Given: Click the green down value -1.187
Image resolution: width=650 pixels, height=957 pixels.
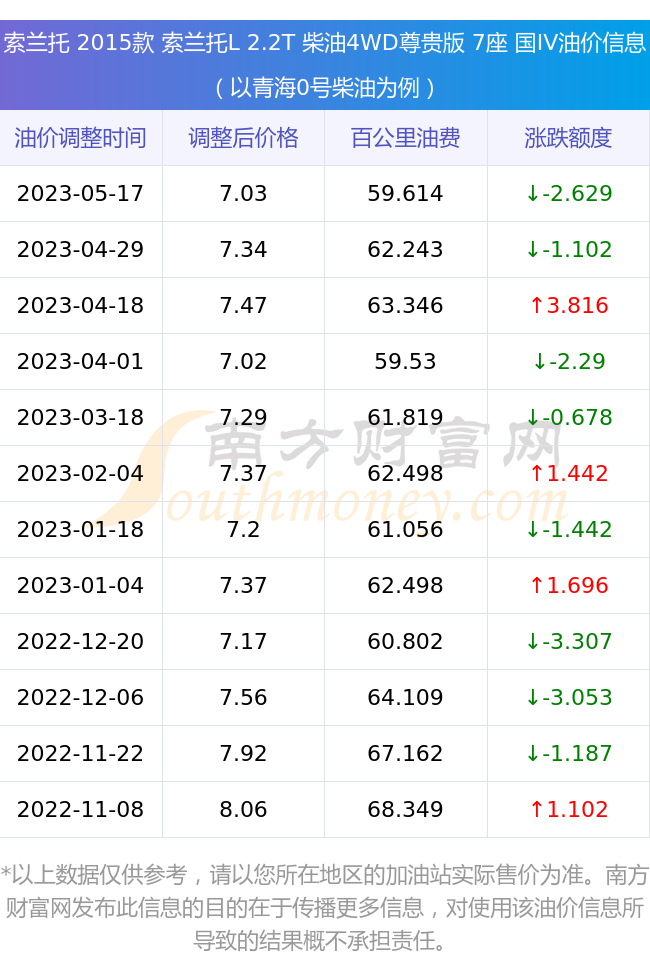Looking at the screenshot, I should pos(569,753).
